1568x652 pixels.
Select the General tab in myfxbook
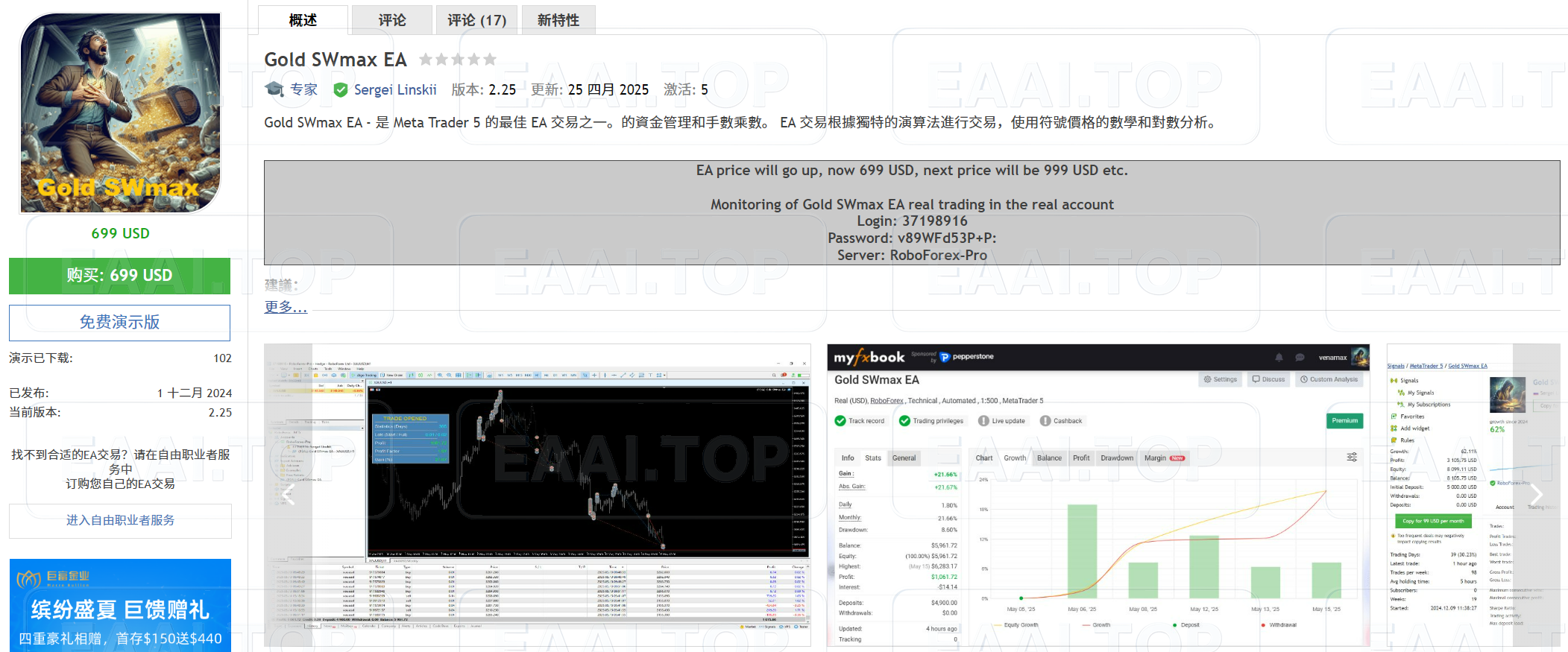(904, 458)
